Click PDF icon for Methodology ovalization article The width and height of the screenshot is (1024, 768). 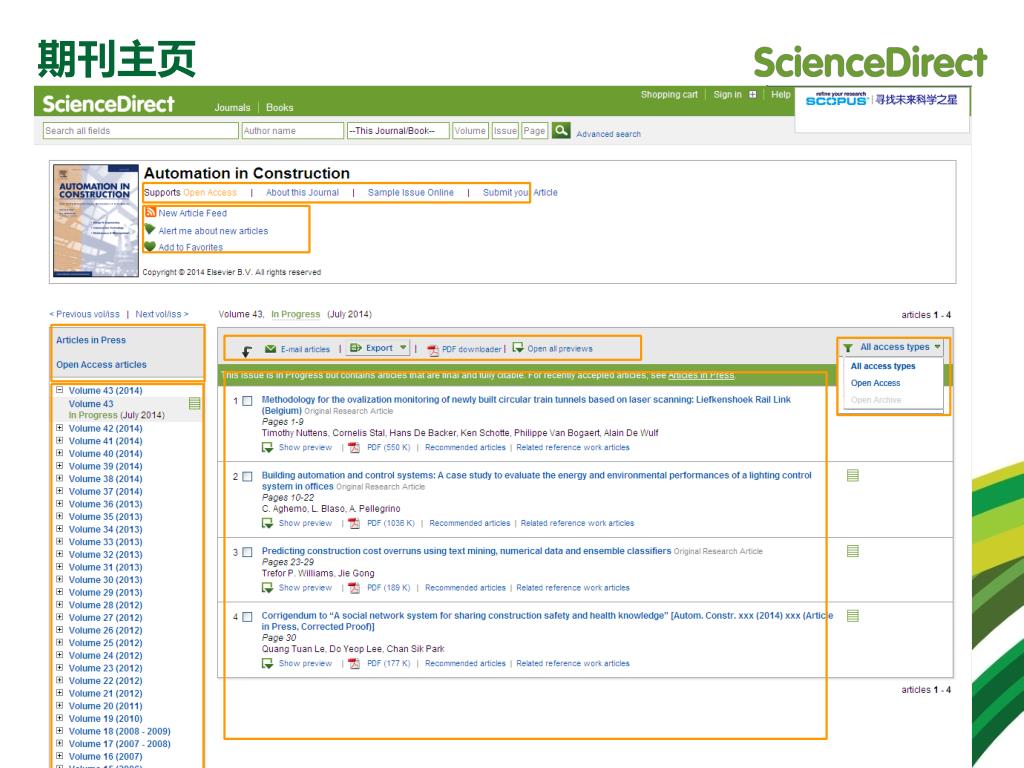click(354, 447)
